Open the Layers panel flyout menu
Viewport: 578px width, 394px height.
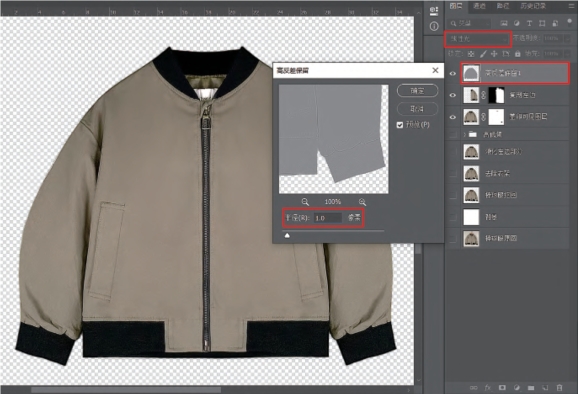click(x=571, y=6)
